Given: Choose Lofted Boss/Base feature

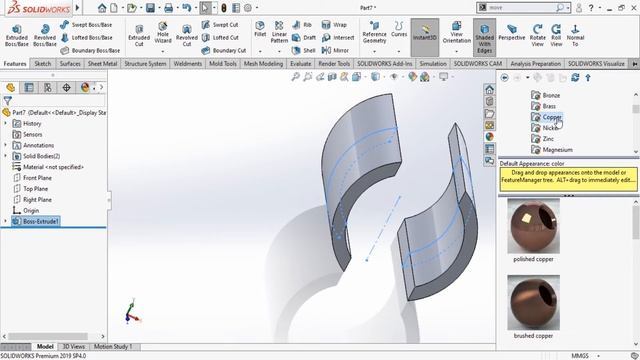Looking at the screenshot, I should 87,38.
